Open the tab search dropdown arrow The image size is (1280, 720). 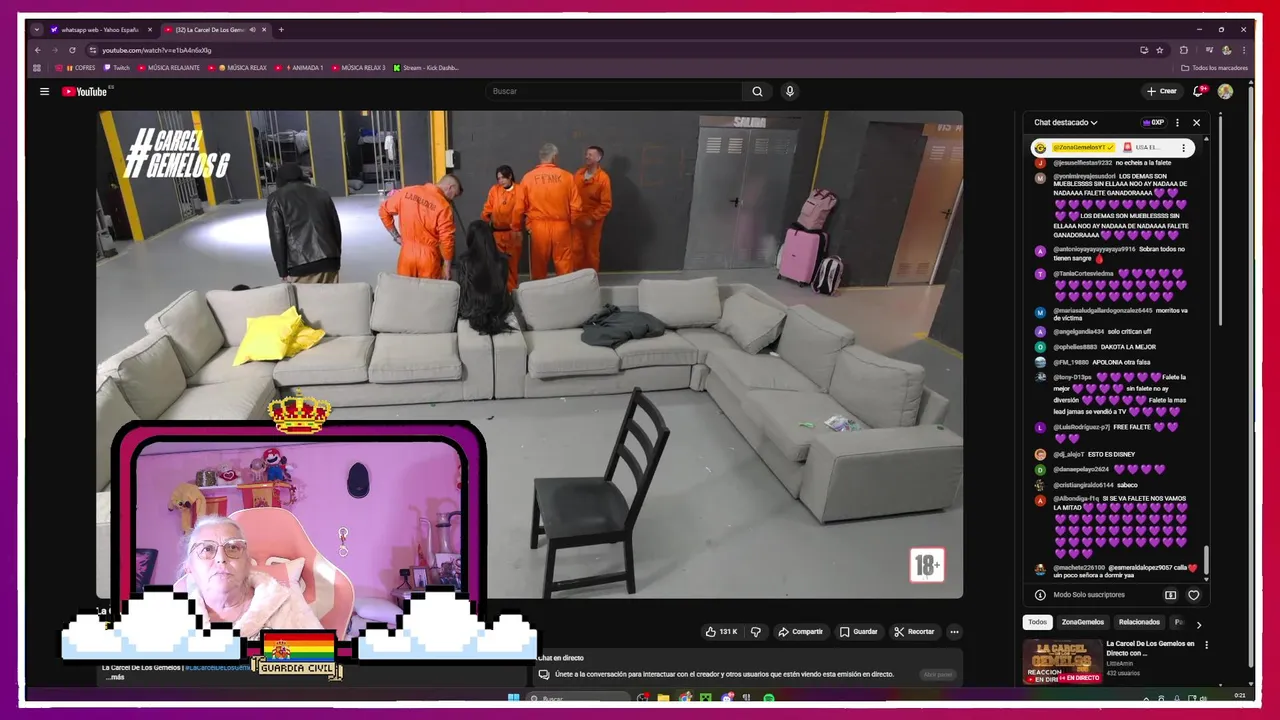point(37,29)
